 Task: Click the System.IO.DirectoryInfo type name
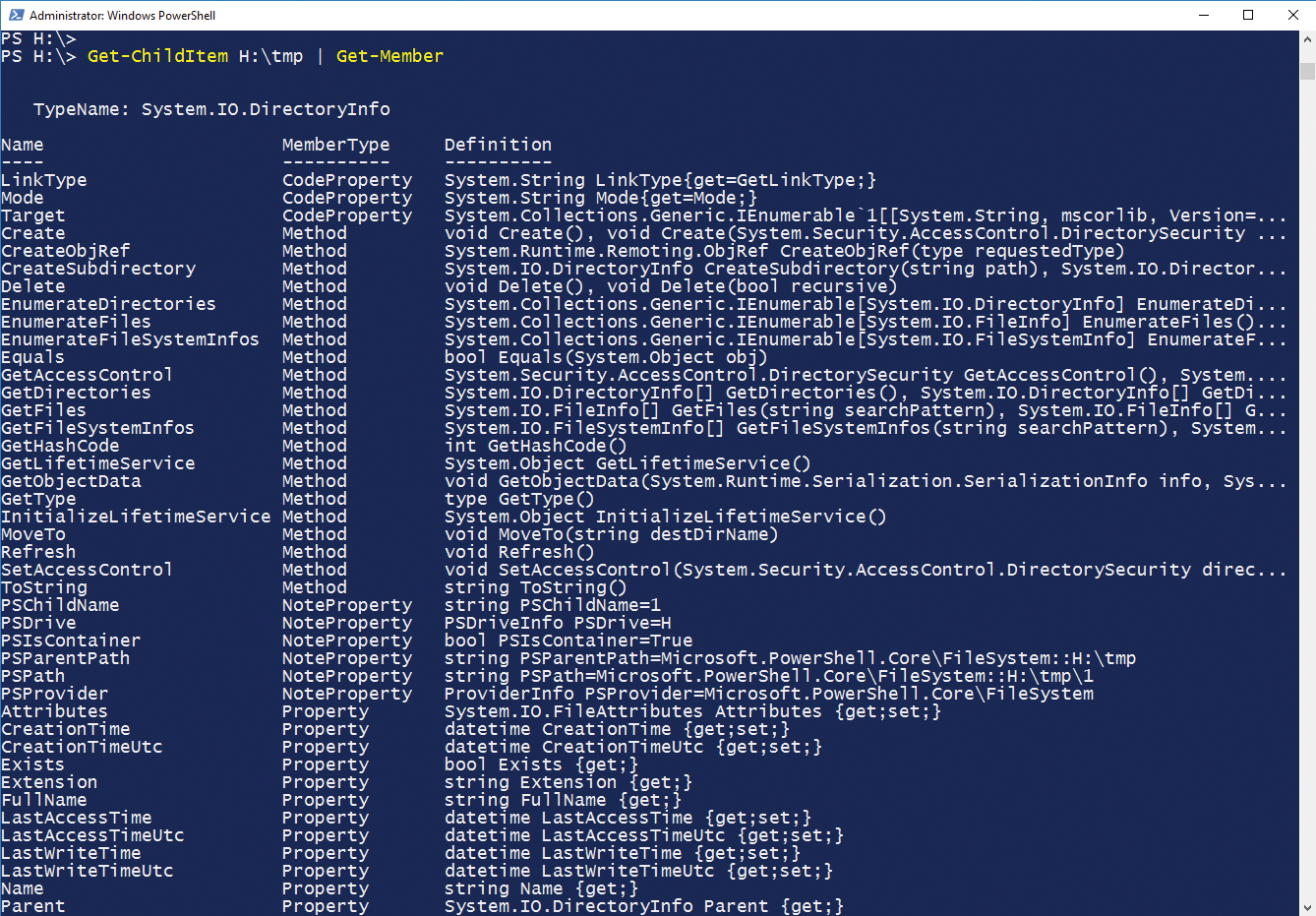[266, 109]
